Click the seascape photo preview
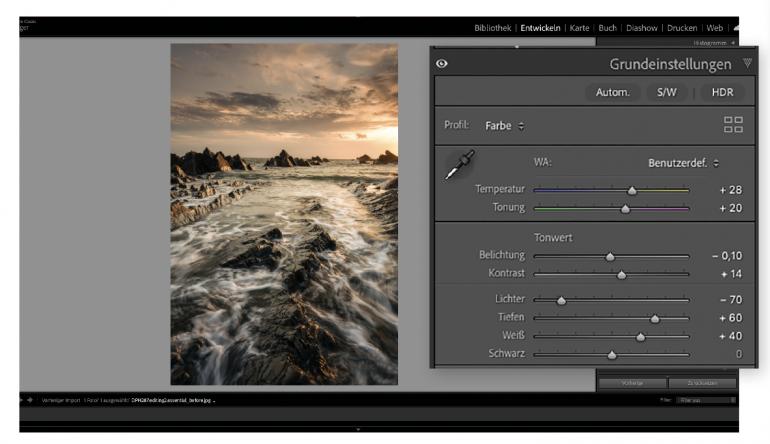 pos(284,214)
